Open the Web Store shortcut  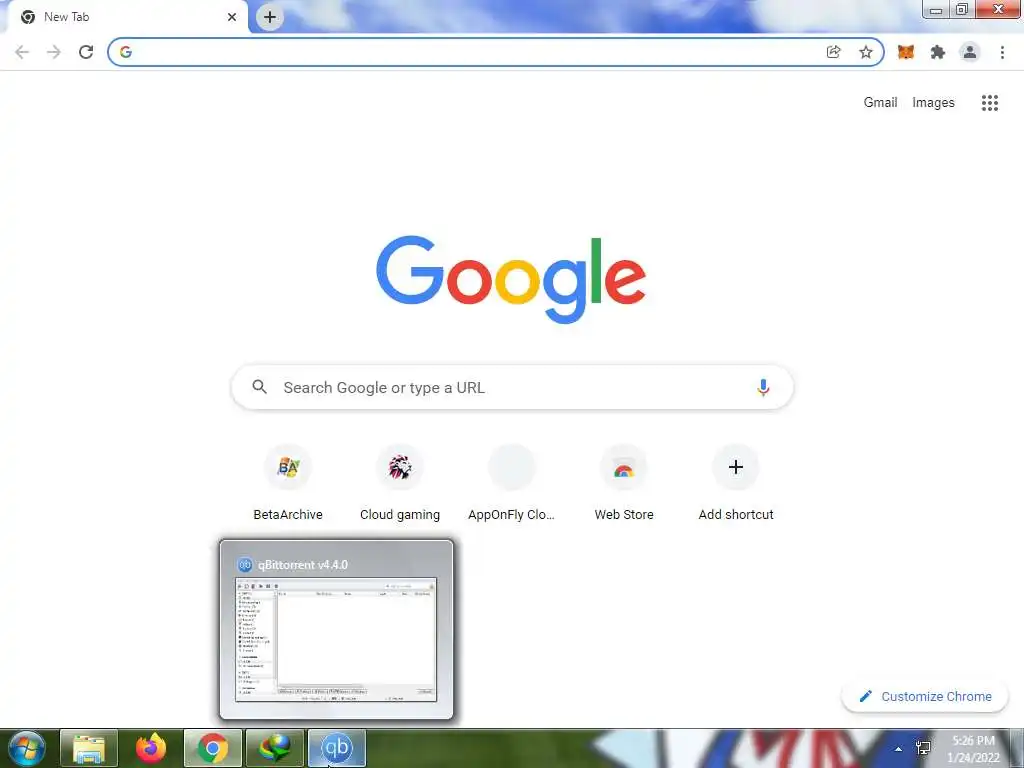(x=624, y=483)
